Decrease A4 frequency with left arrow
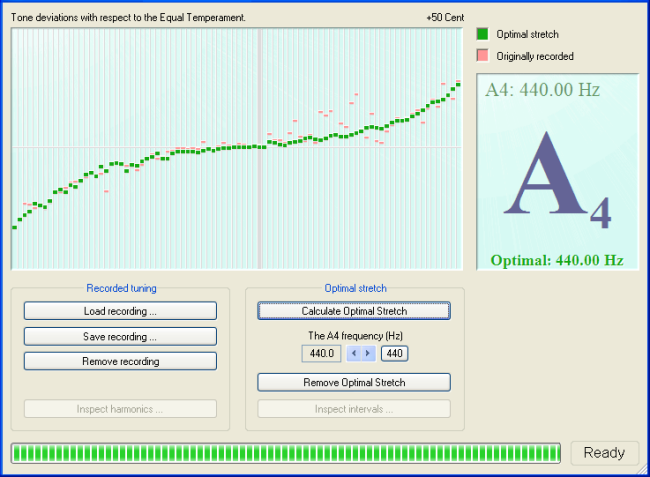Image resolution: width=650 pixels, height=477 pixels. click(x=354, y=354)
